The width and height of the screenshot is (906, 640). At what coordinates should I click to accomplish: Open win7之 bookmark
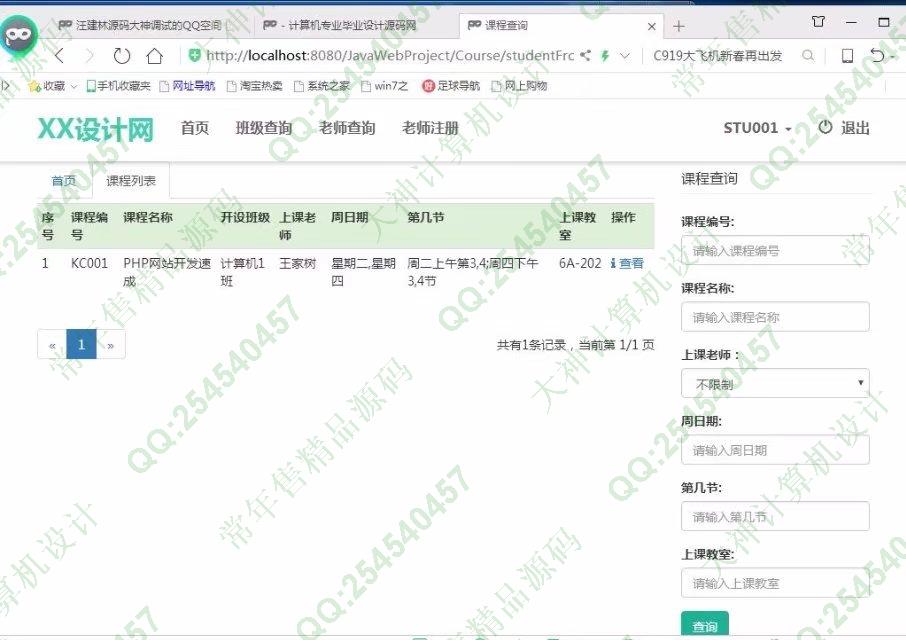pyautogui.click(x=384, y=86)
